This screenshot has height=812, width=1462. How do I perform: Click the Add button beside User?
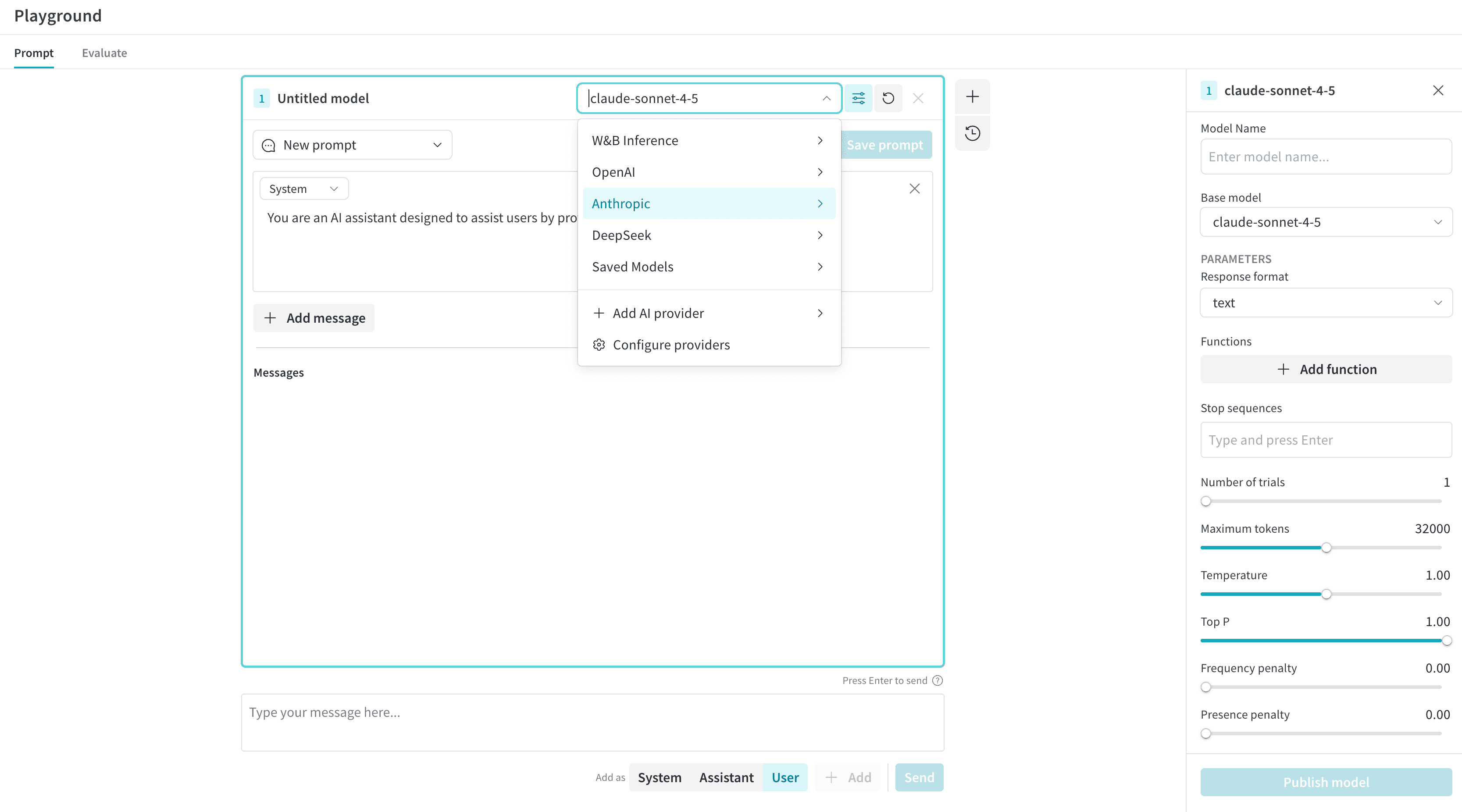848,777
